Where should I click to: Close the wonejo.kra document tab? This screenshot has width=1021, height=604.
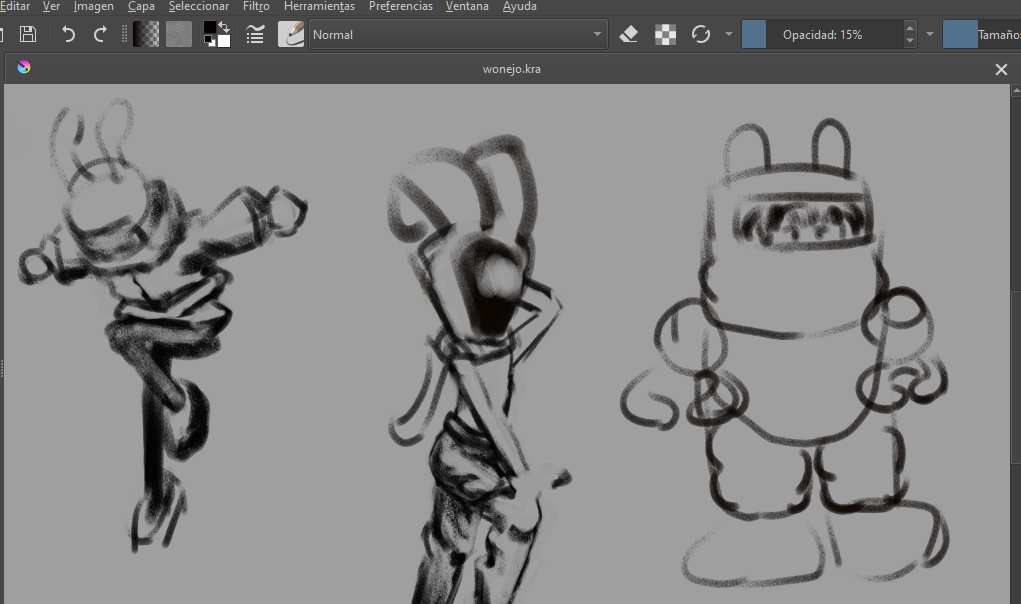tap(1001, 69)
